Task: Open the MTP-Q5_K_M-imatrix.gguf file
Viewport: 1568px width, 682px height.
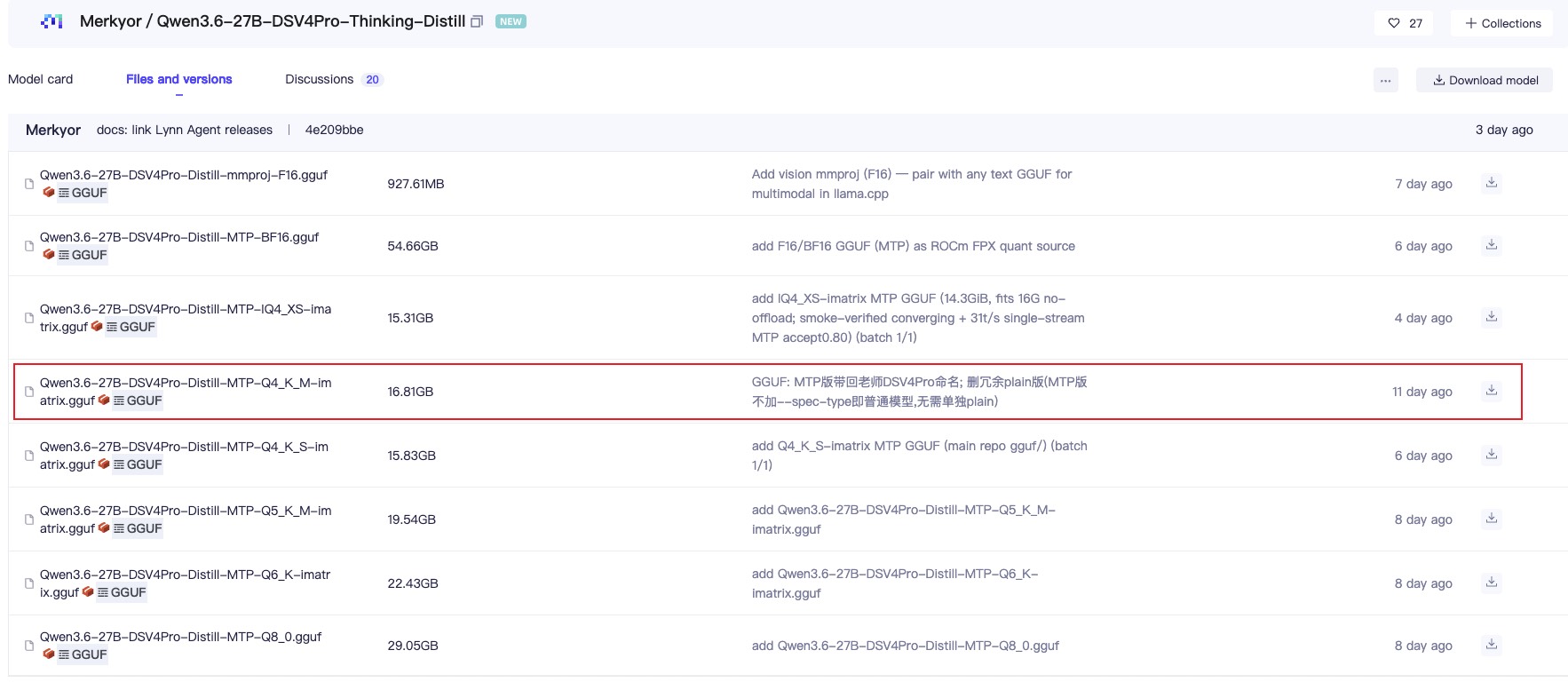Action: pos(186,519)
